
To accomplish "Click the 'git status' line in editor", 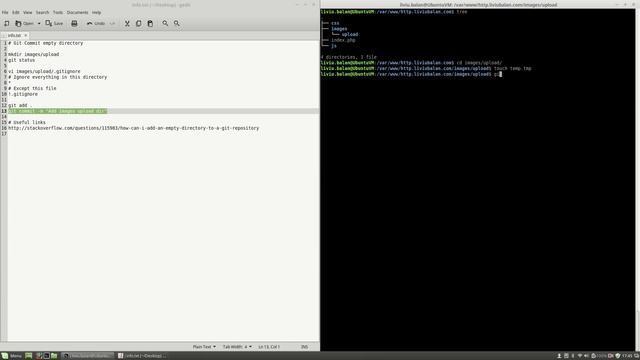I will [x=21, y=60].
